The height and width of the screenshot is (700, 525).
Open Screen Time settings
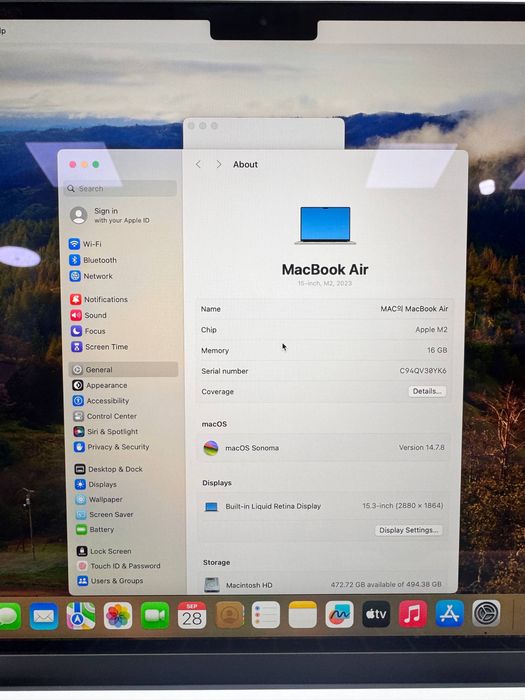coord(100,346)
